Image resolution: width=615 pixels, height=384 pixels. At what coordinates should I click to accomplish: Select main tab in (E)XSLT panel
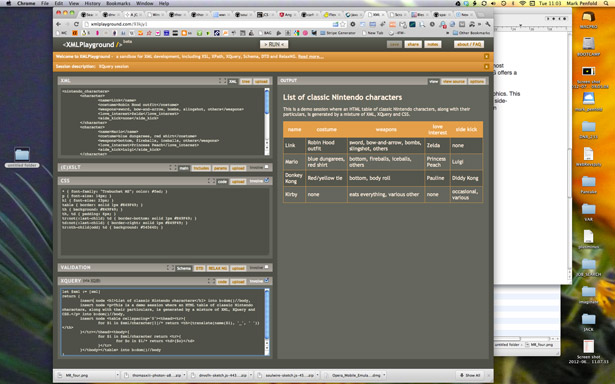coord(184,168)
